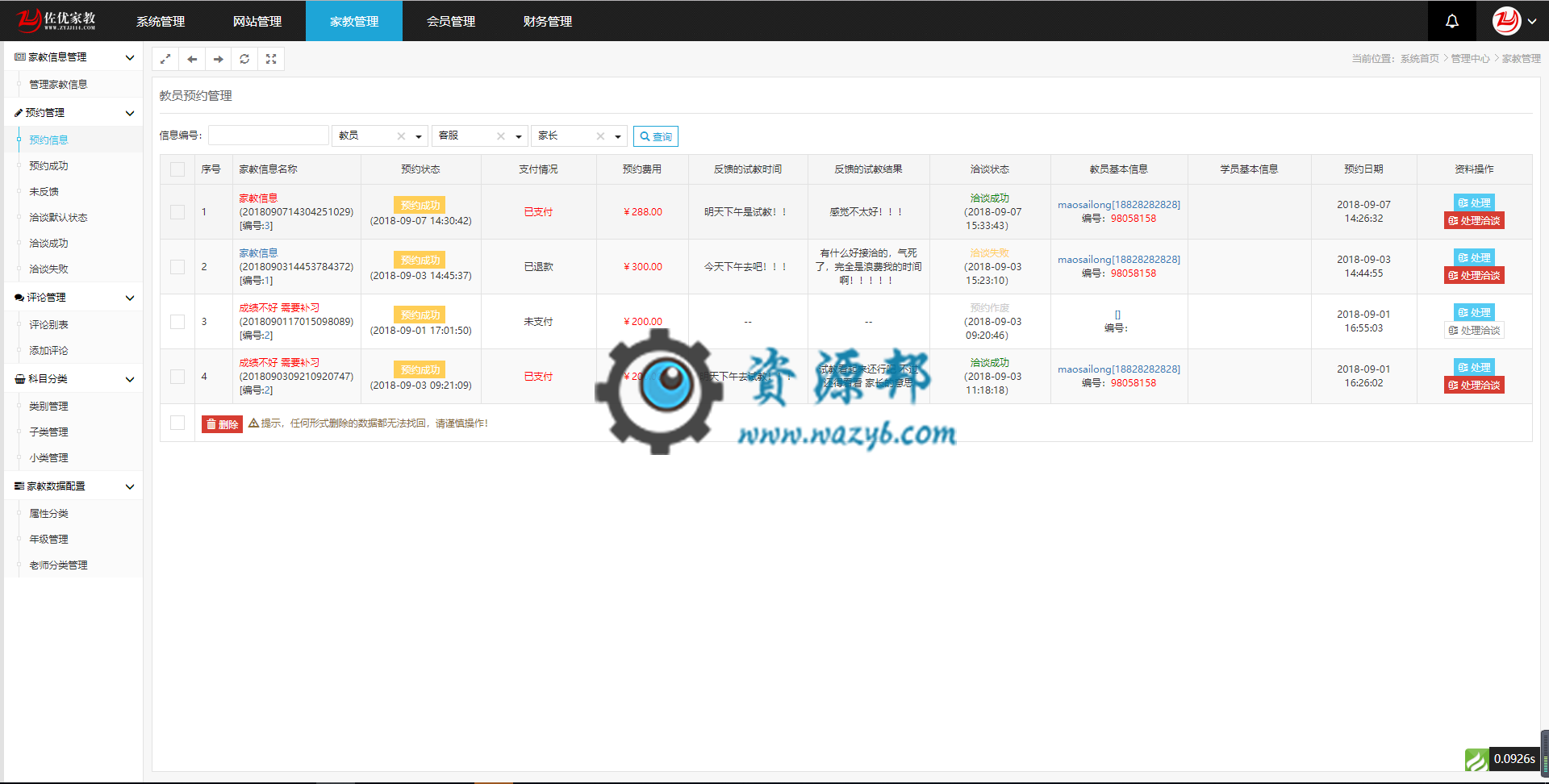Click 处理洽谈 for row 4
The height and width of the screenshot is (784, 1549).
point(1474,386)
